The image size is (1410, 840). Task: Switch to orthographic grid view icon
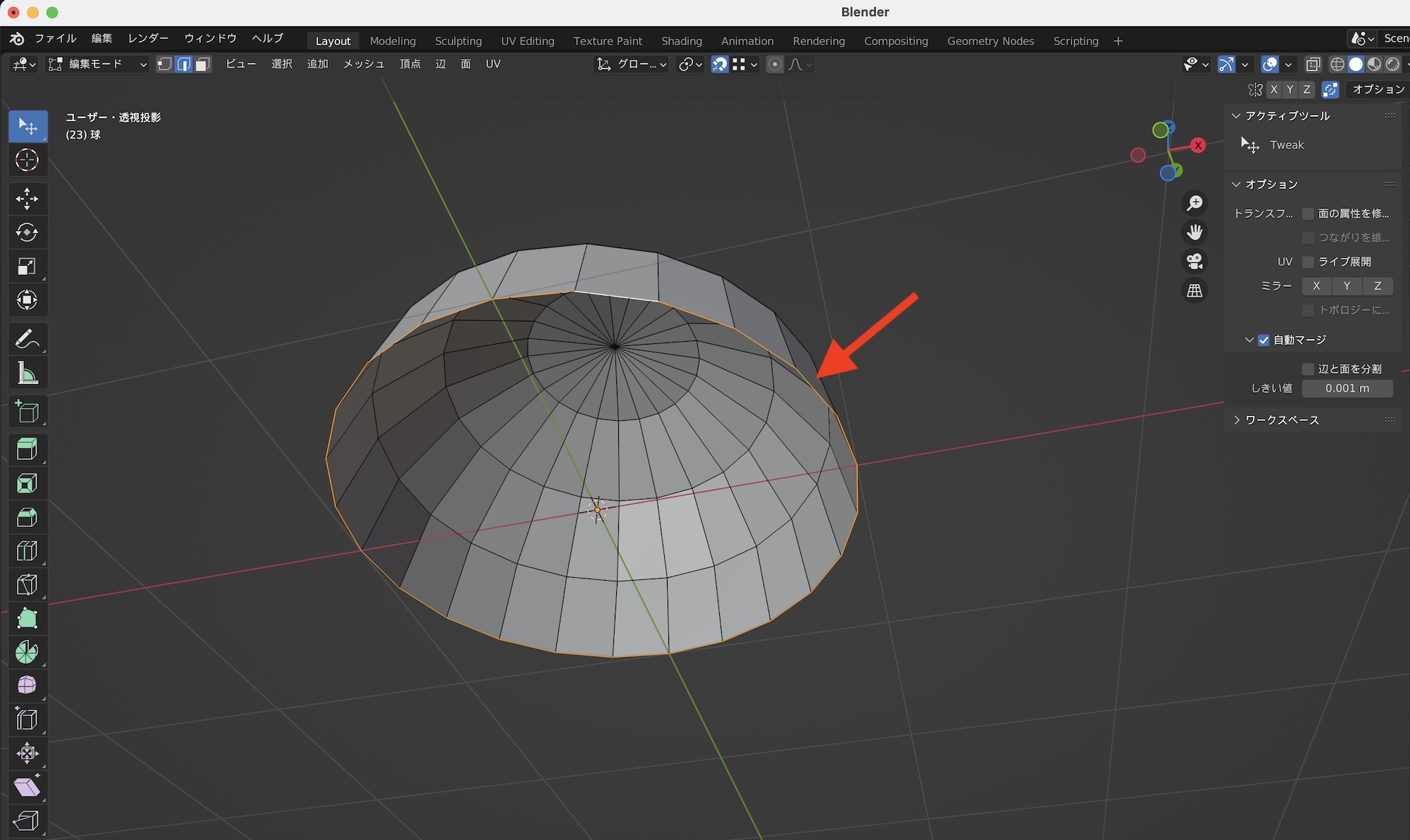point(1194,290)
